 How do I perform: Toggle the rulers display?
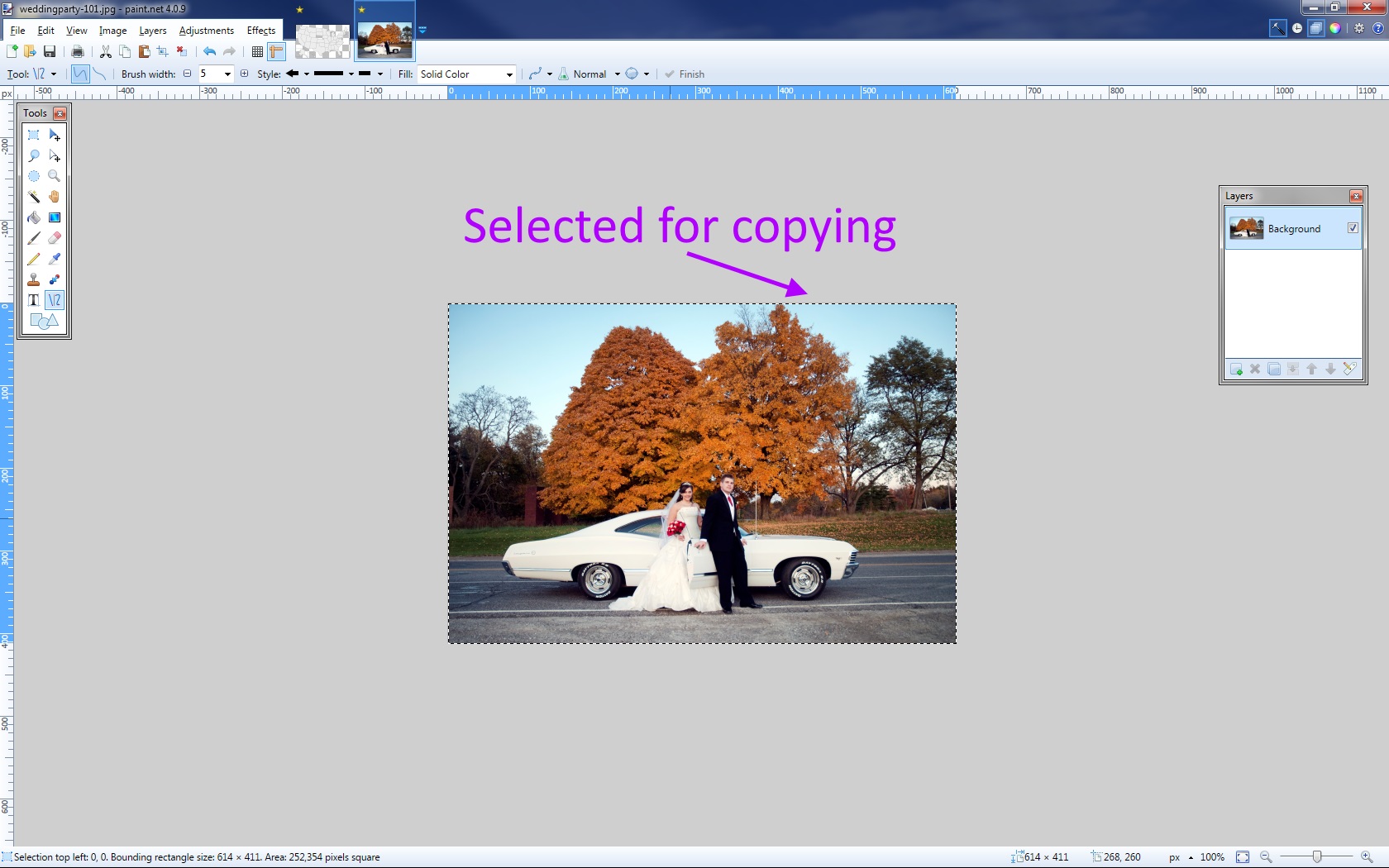point(276,51)
